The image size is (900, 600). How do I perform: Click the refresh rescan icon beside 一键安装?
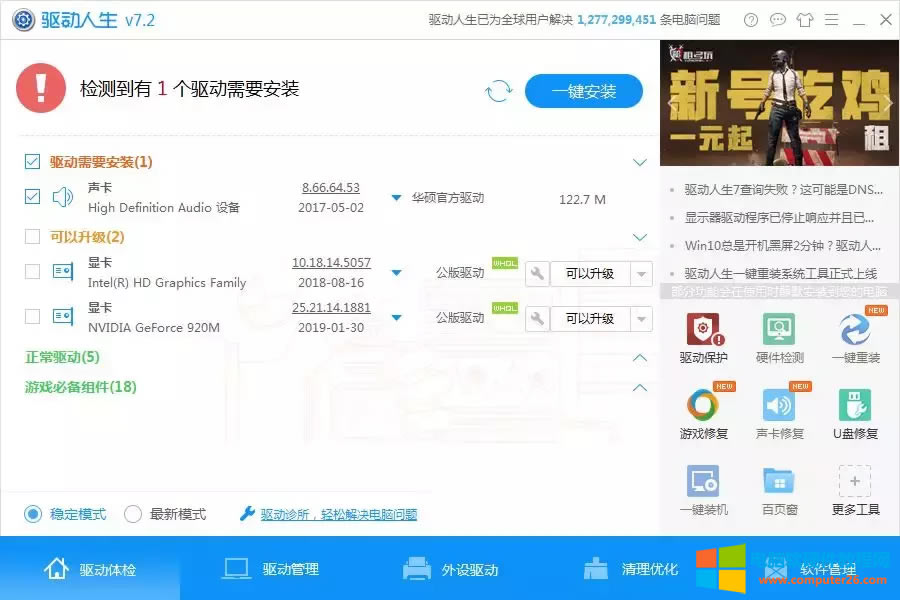498,90
